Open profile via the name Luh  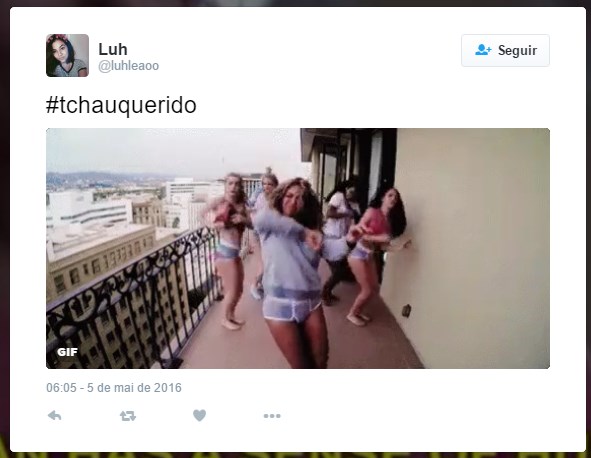tap(113, 49)
